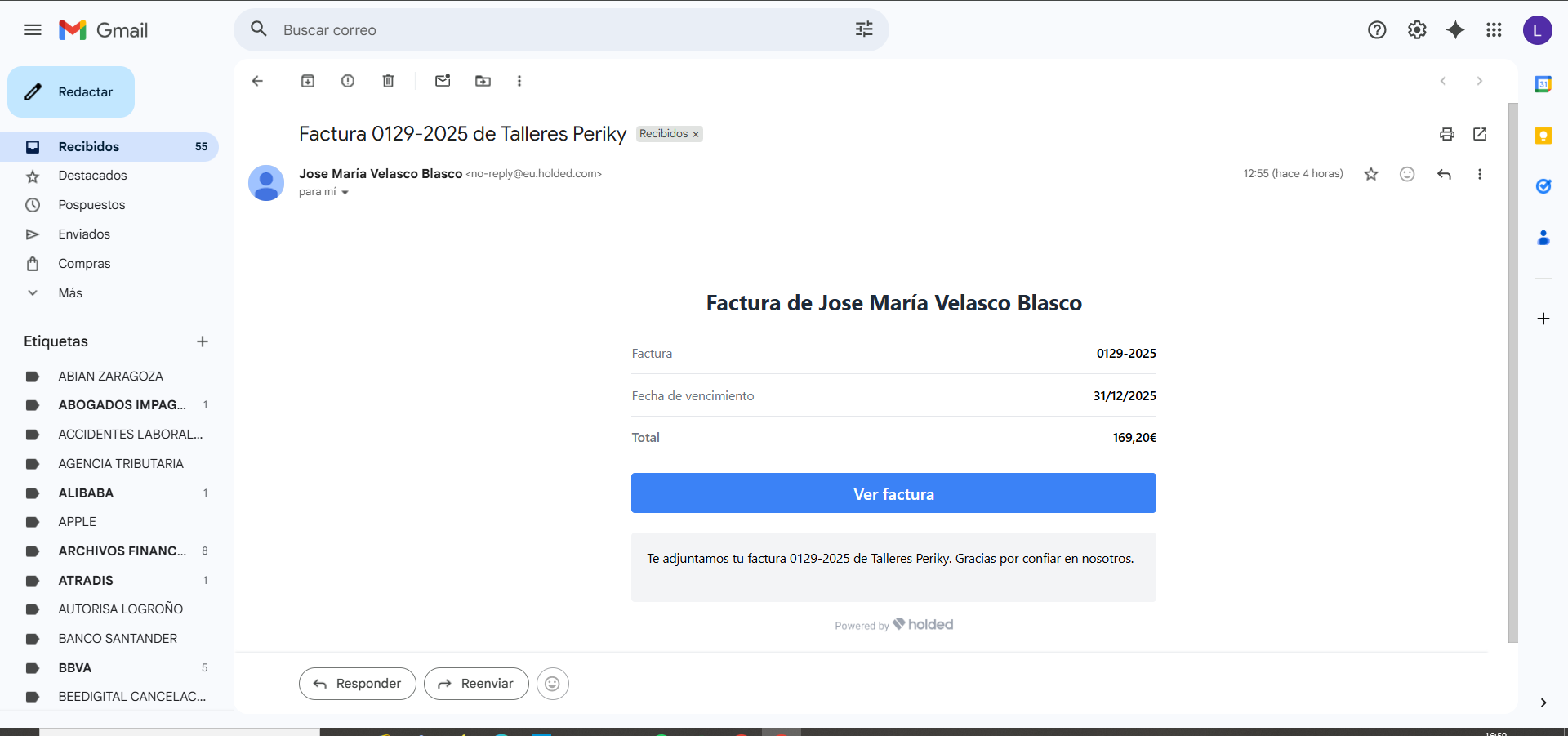The height and width of the screenshot is (736, 1568).
Task: Go to the Enviados folder
Action: point(85,234)
